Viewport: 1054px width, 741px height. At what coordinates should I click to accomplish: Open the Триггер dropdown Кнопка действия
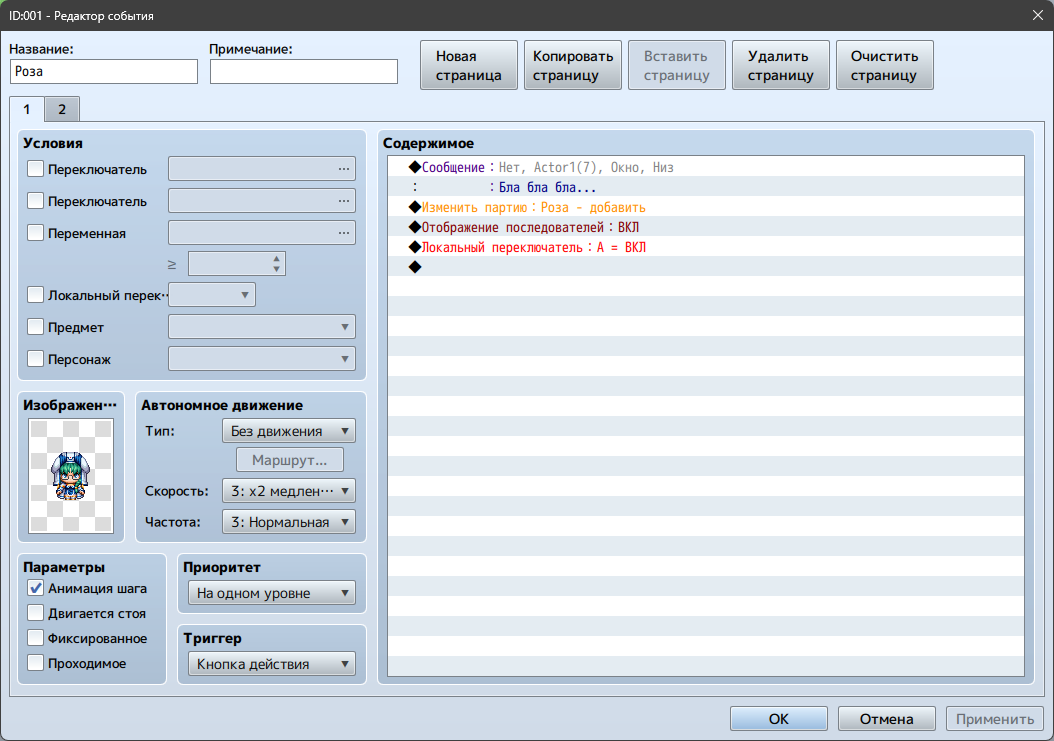272,664
